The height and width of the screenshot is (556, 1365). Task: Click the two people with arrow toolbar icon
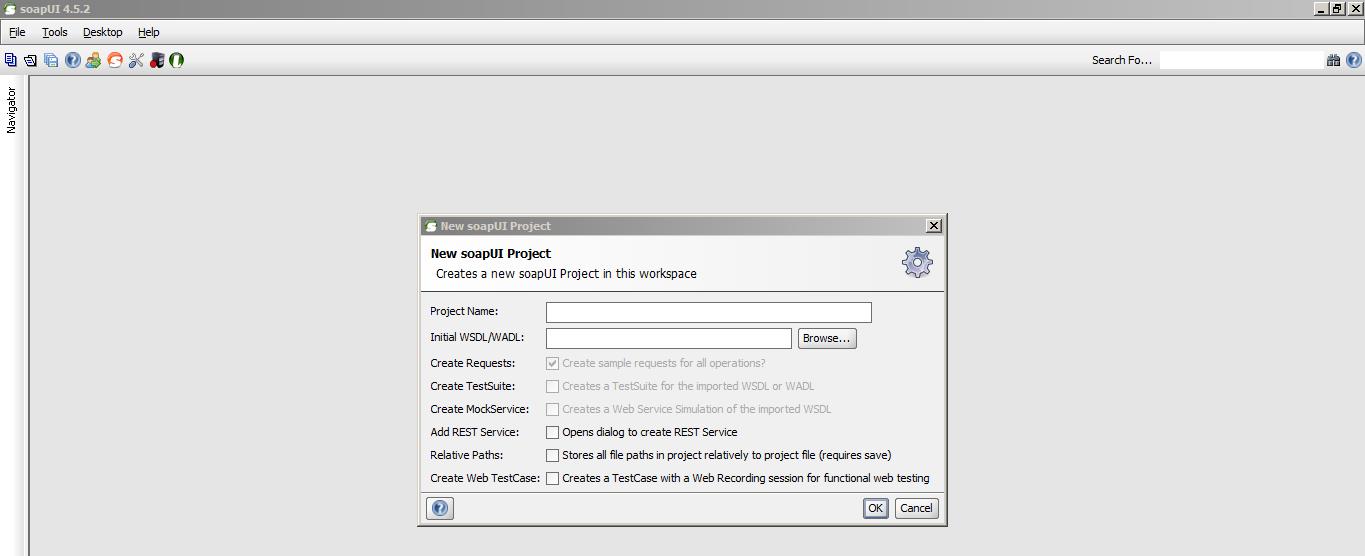93,60
